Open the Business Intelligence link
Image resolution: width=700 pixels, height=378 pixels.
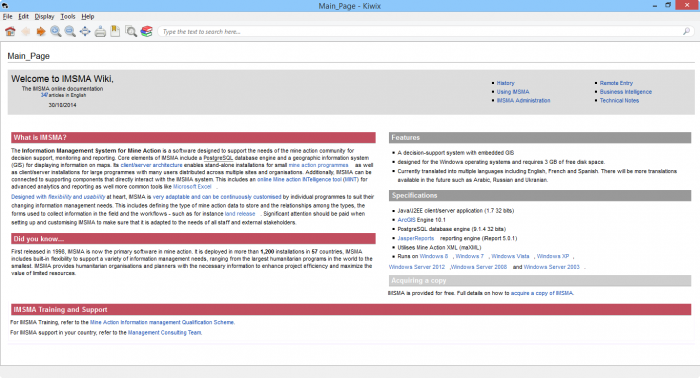point(625,92)
